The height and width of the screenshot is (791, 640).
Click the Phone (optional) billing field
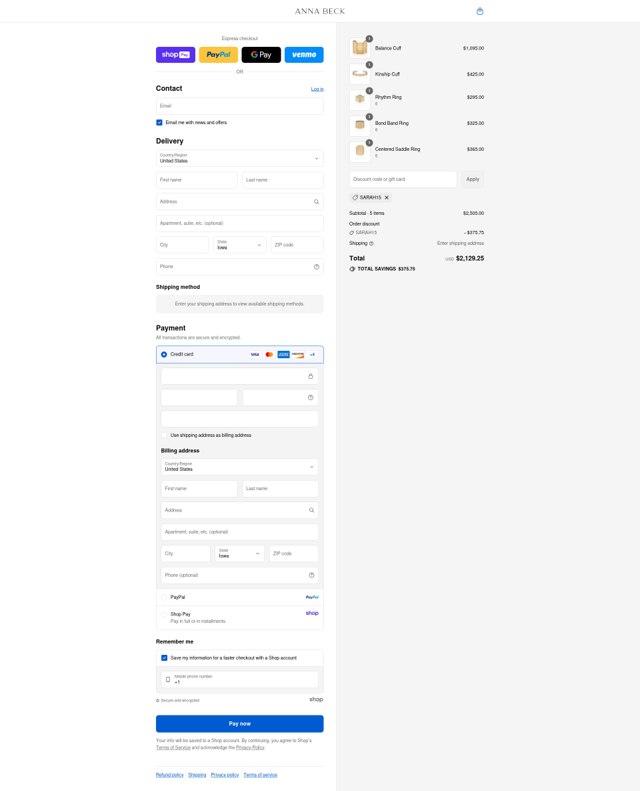point(240,575)
